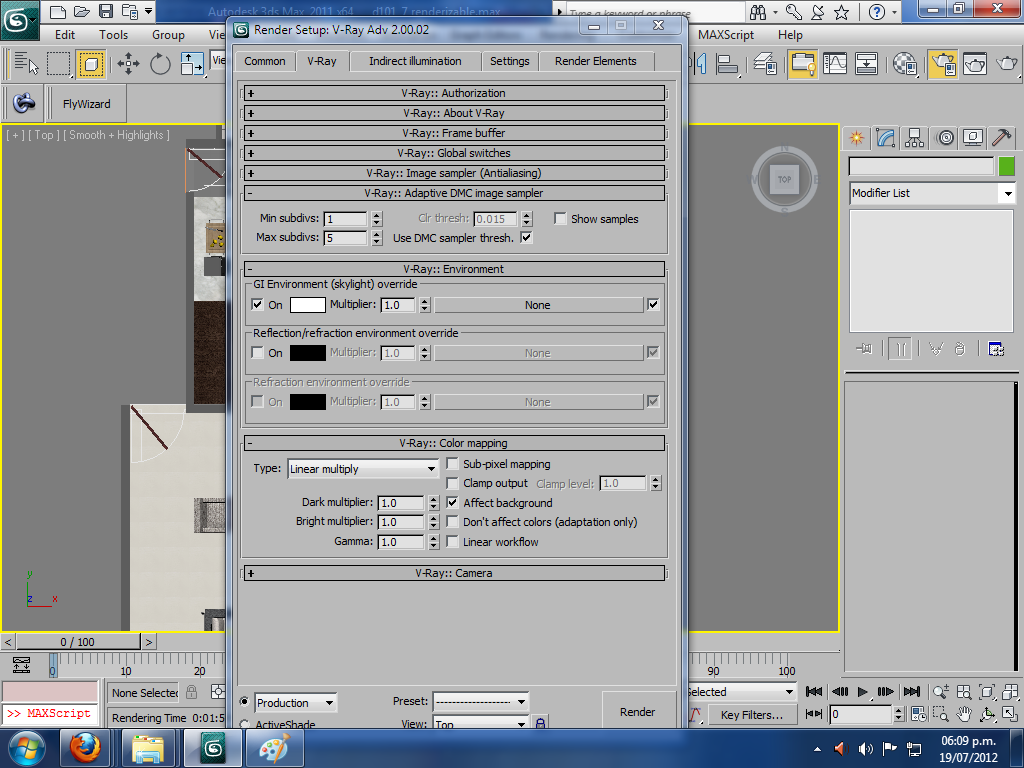
Task: Toggle Use DMC sampler thresh checkbox
Action: click(x=526, y=238)
